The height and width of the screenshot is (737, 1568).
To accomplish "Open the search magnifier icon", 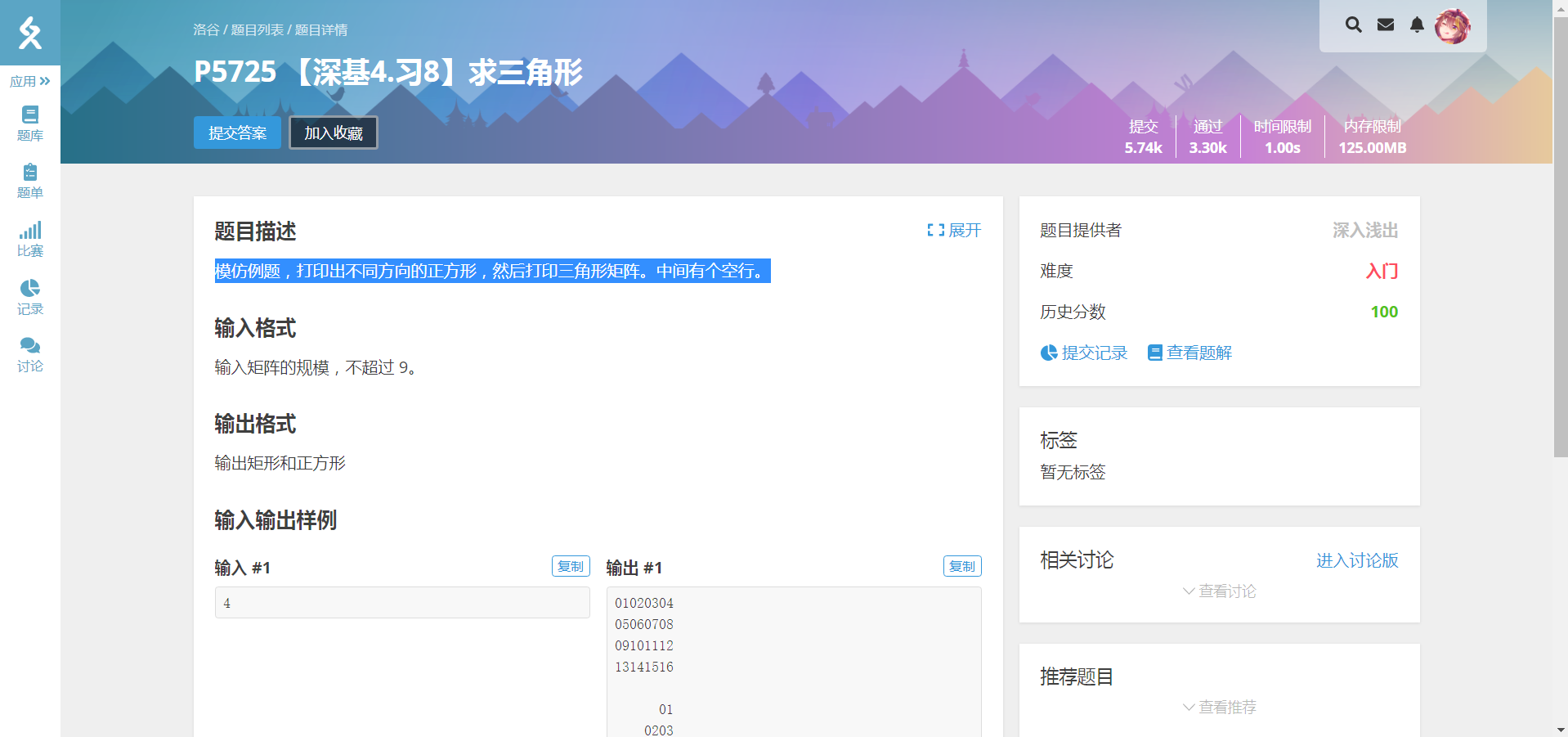I will 1353,25.
